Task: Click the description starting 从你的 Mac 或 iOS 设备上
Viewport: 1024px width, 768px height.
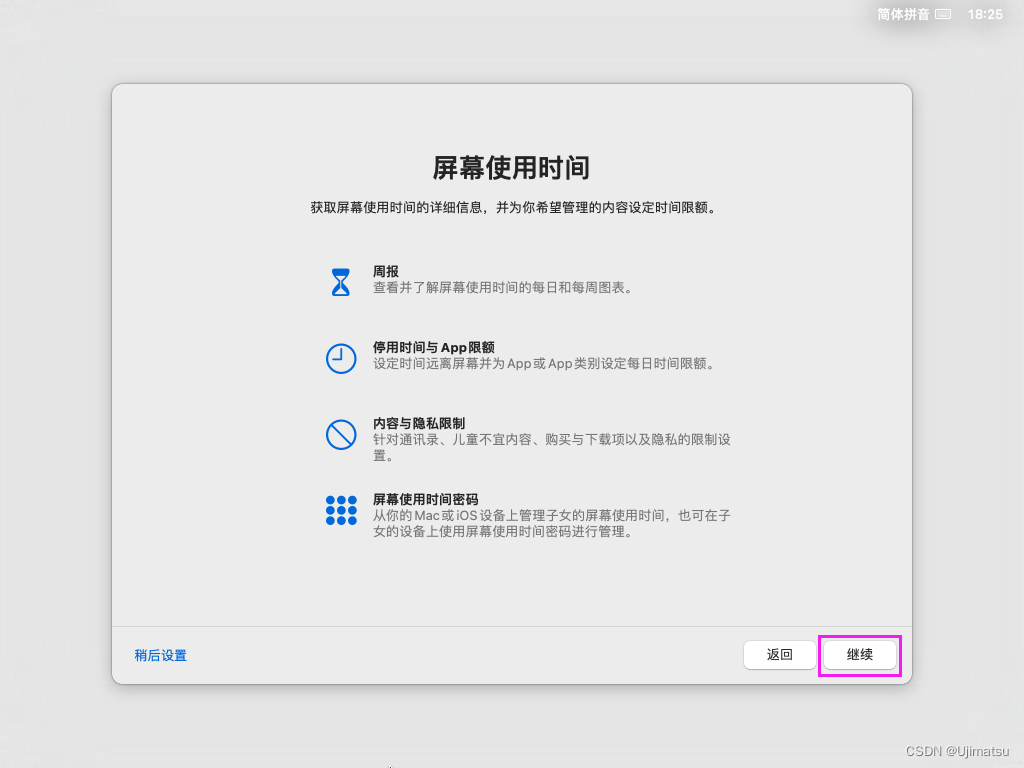Action: click(552, 523)
